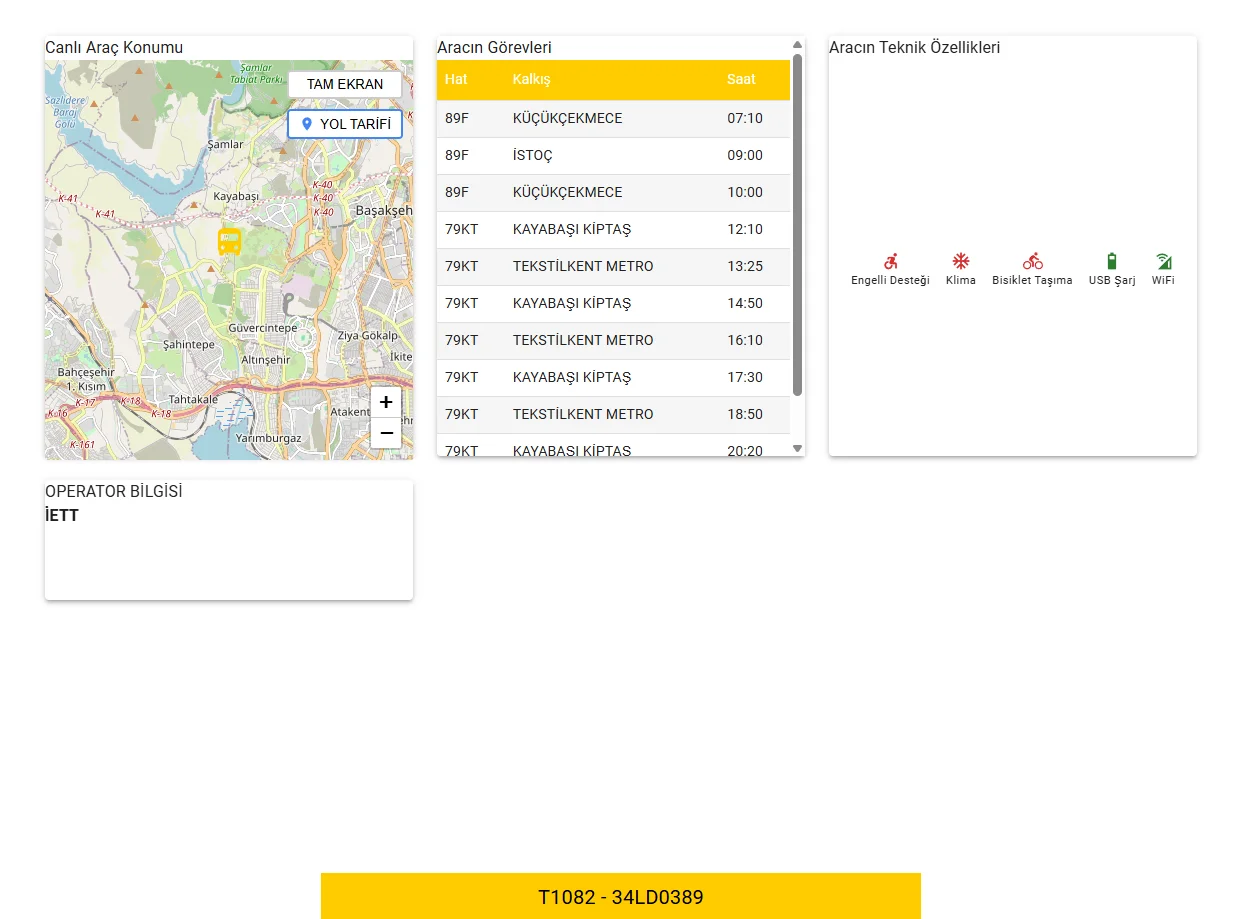Image resolution: width=1255 pixels, height=919 pixels.
Task: Click the green WiFi signal icon
Action: [1163, 261]
